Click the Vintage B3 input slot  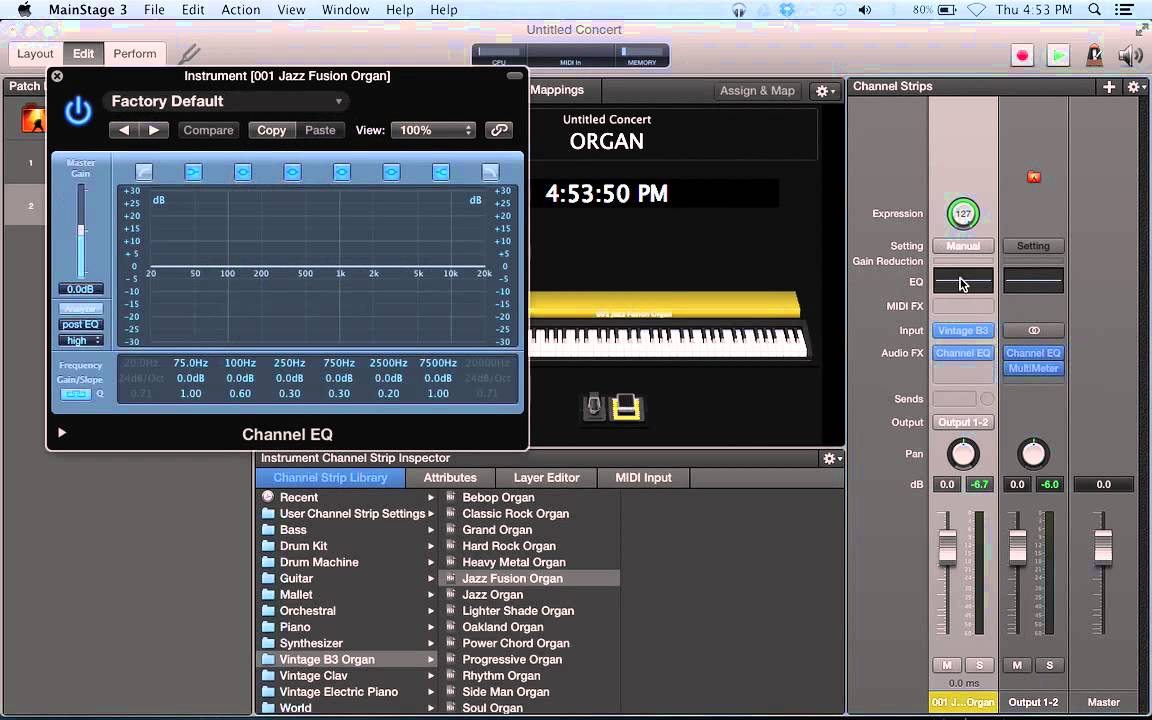point(963,331)
